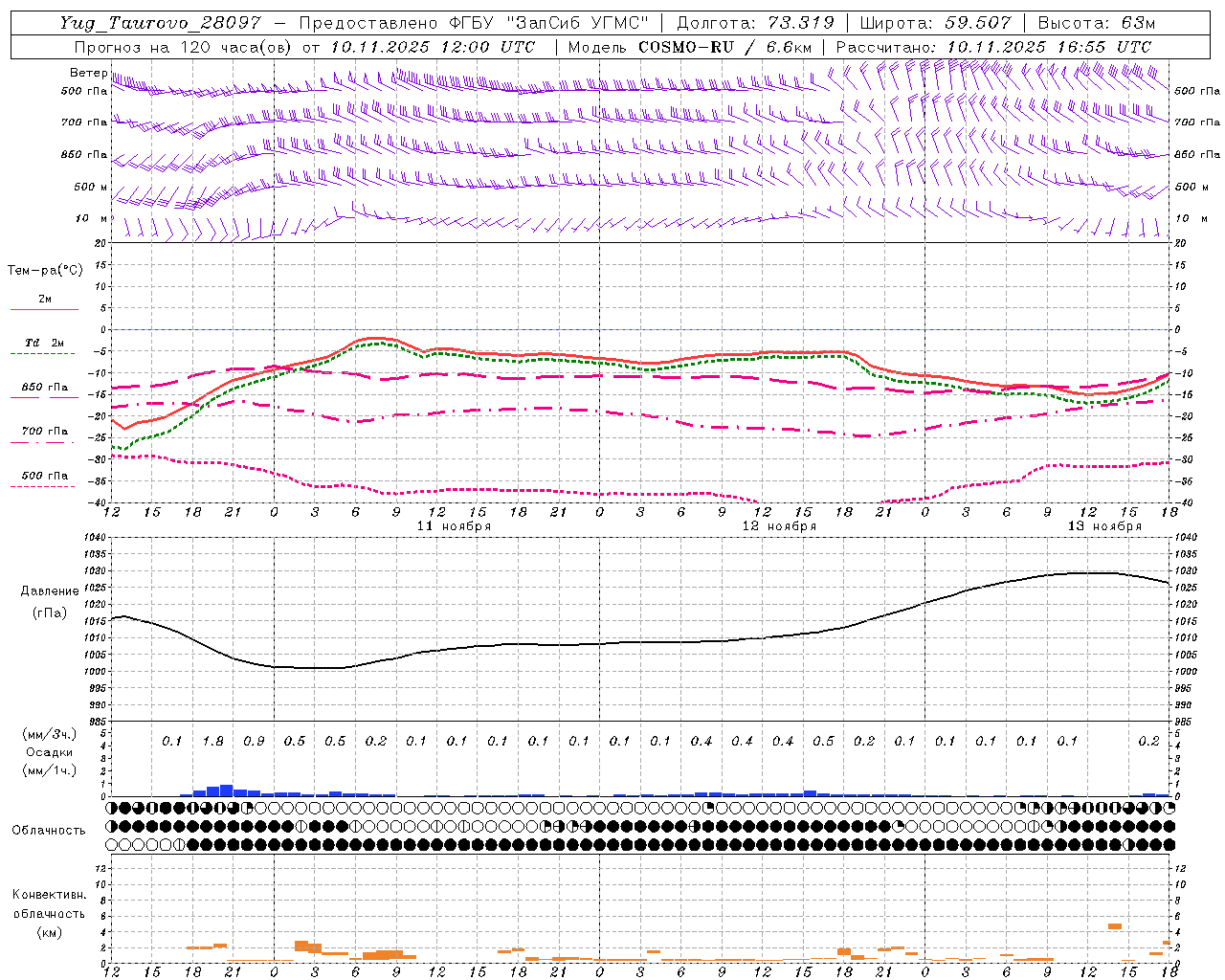Click the 13 ноября date label
This screenshot has width=1225, height=980.
(1104, 526)
